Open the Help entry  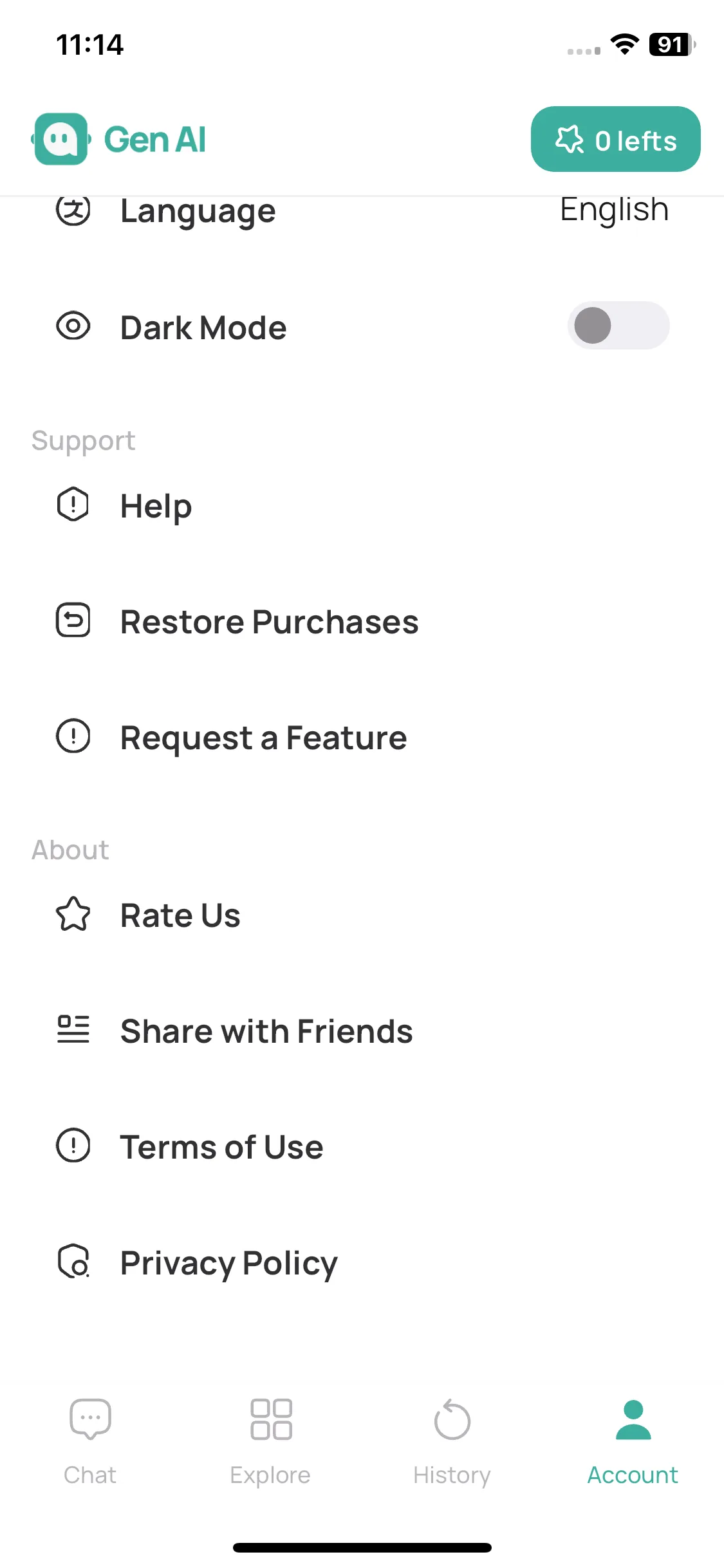click(362, 505)
